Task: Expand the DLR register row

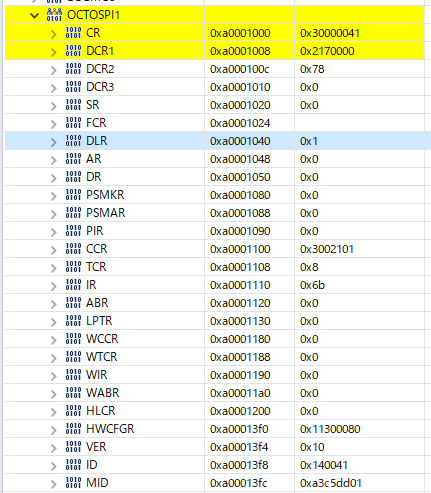Action: 53,142
